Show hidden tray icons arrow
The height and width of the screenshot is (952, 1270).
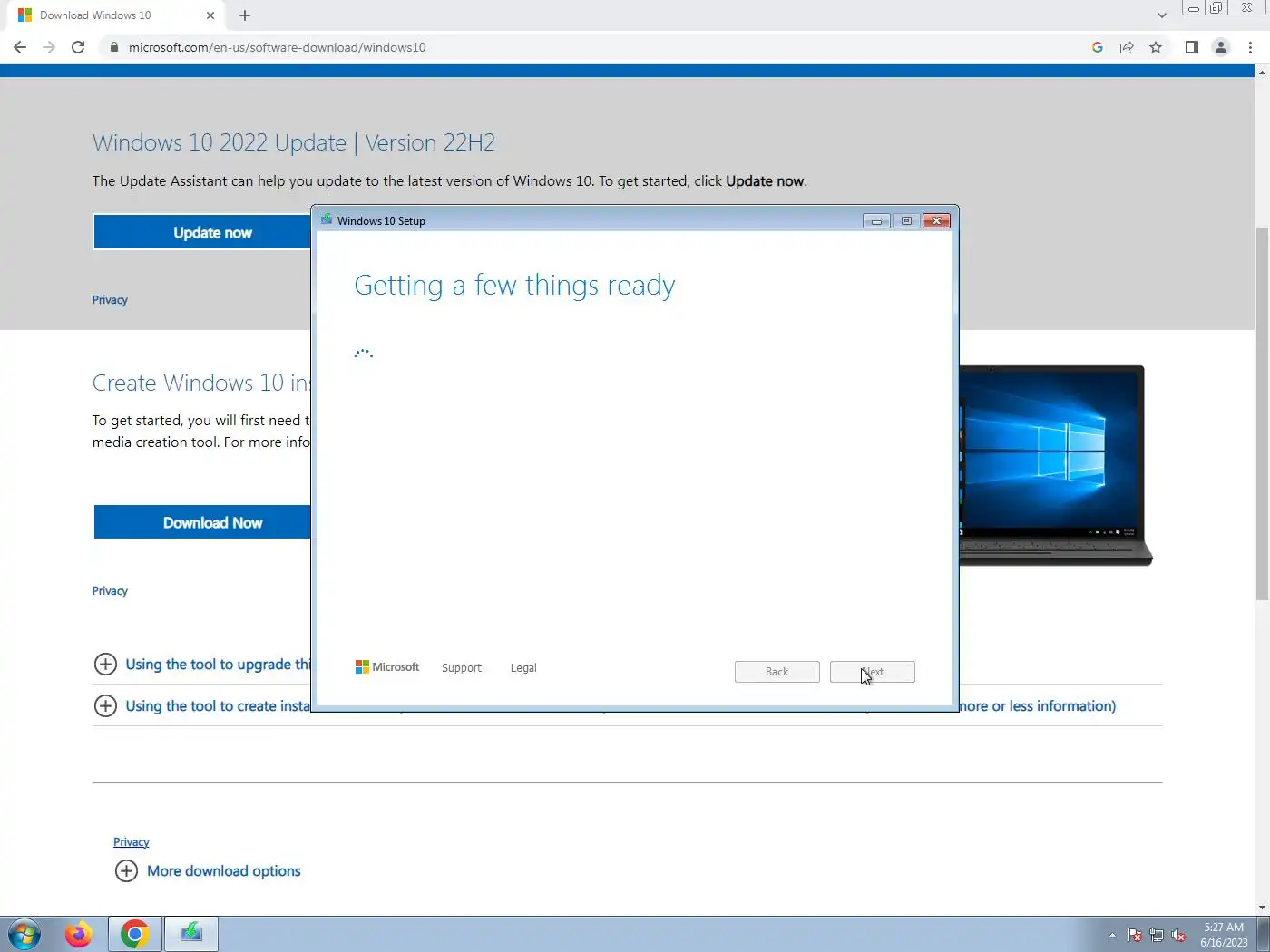[x=1112, y=935]
